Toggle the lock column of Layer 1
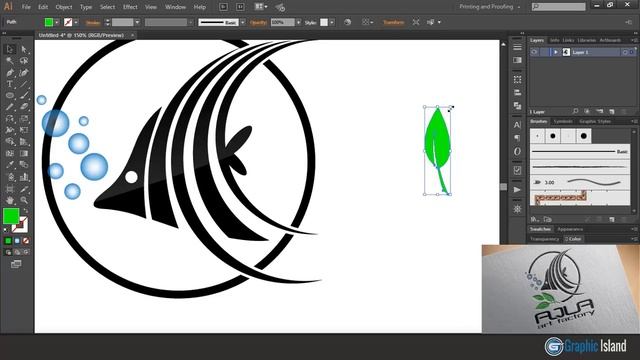Viewport: 640px width, 360px height. point(544,52)
